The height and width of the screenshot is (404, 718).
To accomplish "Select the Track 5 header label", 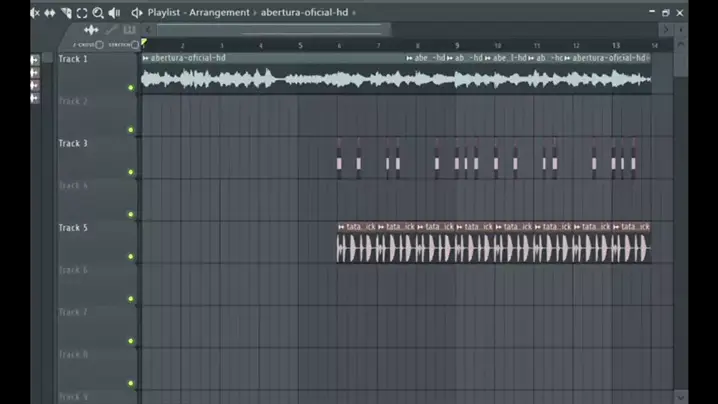I will pos(73,228).
